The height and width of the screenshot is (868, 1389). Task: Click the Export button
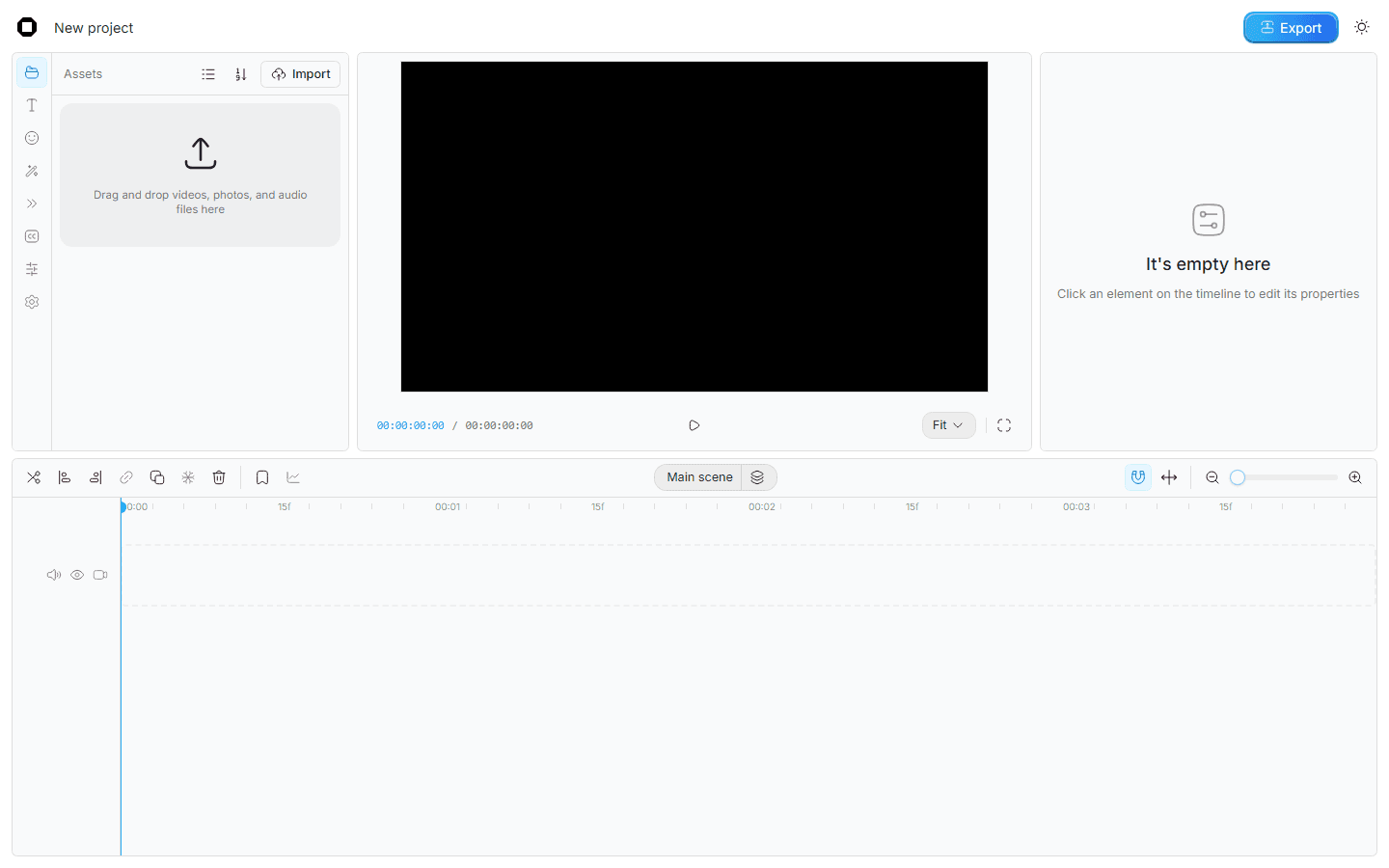point(1291,28)
